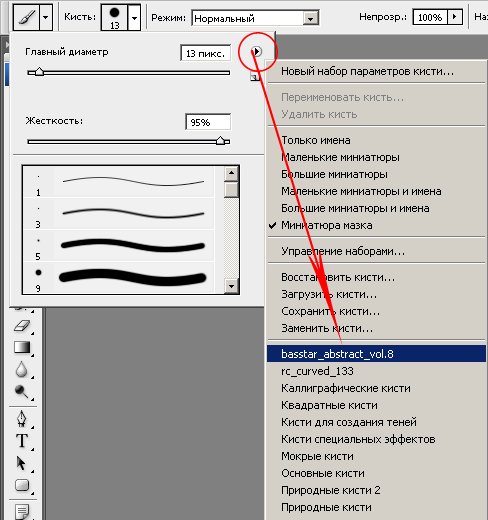Click the Жесткость hardness slider handle
The height and width of the screenshot is (520, 488).
220,140
